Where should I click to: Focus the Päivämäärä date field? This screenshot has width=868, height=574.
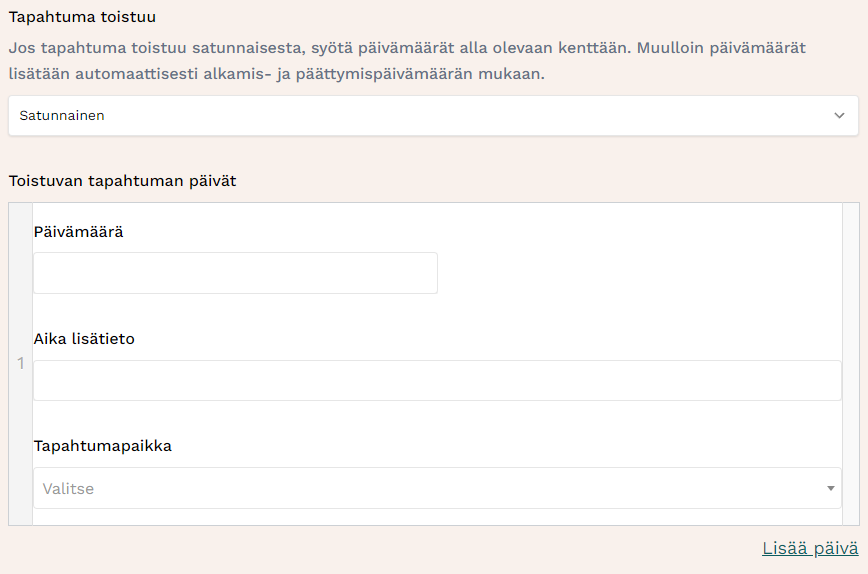pos(235,273)
